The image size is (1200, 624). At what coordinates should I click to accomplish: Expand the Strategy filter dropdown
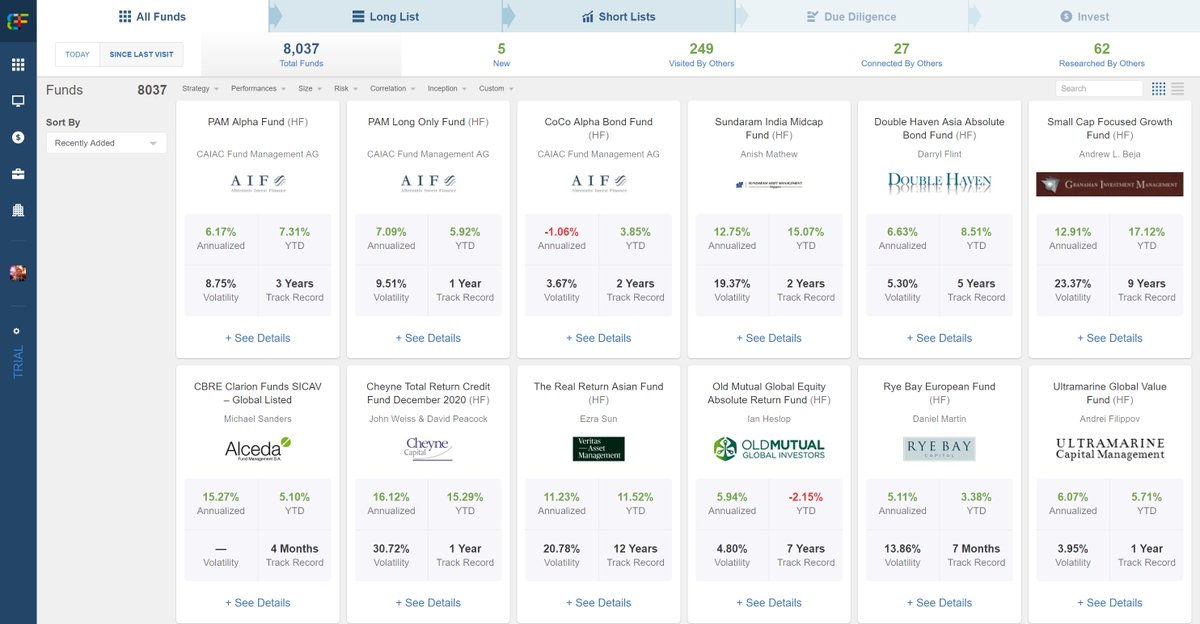pyautogui.click(x=199, y=89)
